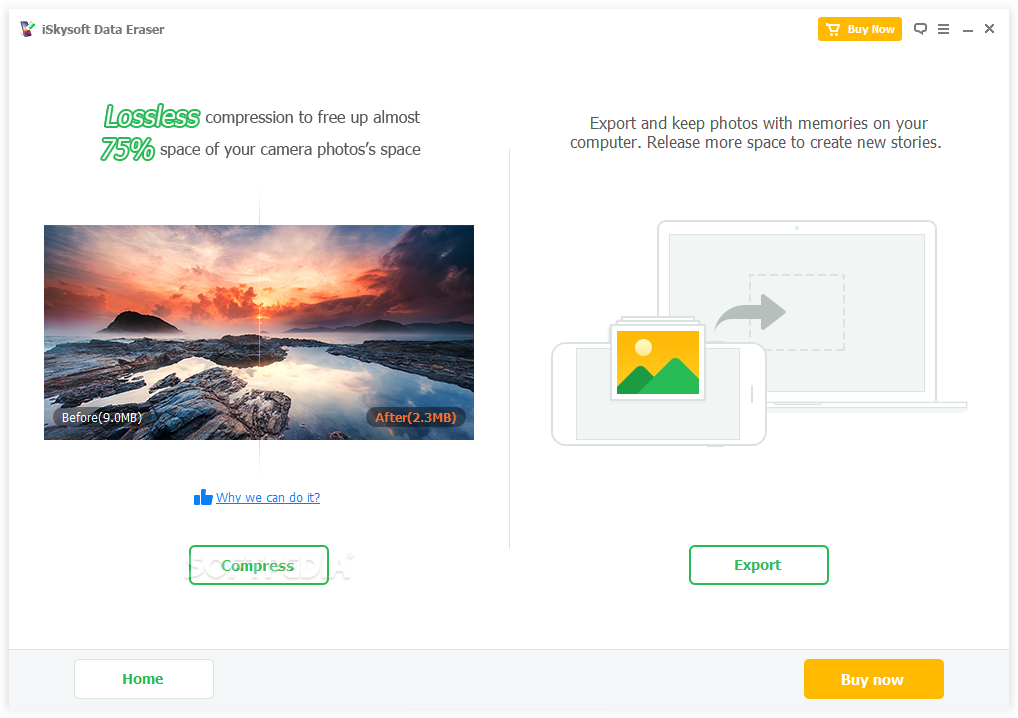Screen dimensions: 1018x718
Task: Click the sunset before/after sample photo
Action: coord(258,332)
